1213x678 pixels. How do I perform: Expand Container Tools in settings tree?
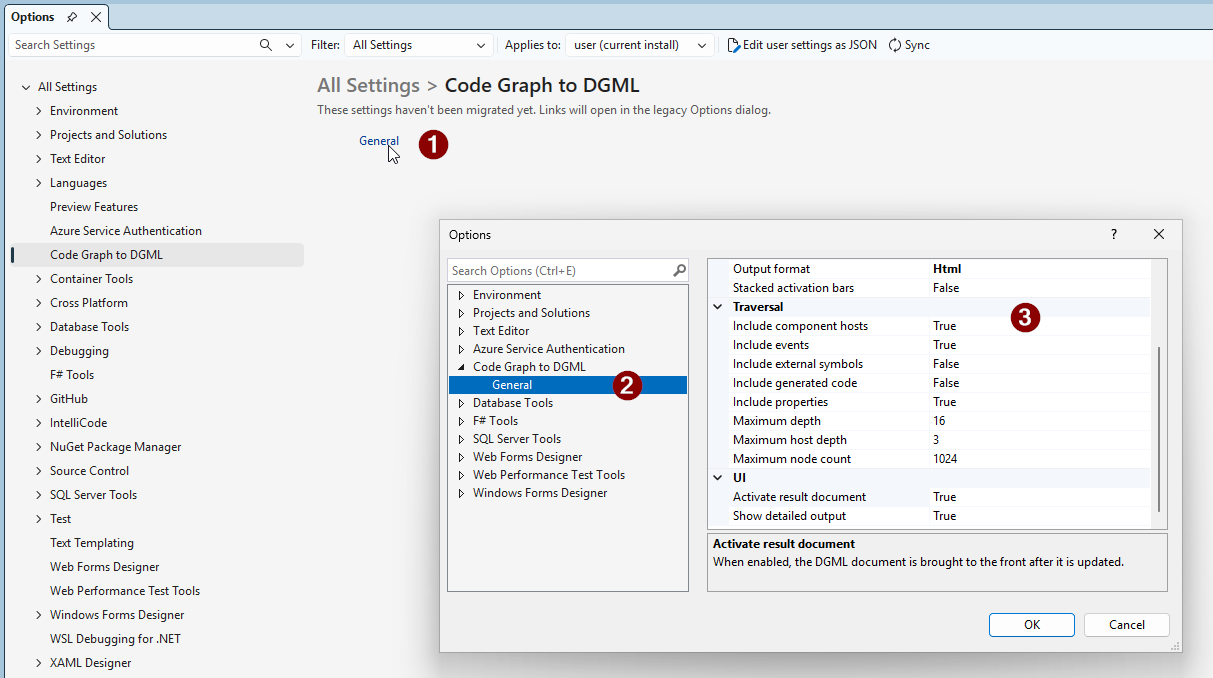[x=39, y=279]
